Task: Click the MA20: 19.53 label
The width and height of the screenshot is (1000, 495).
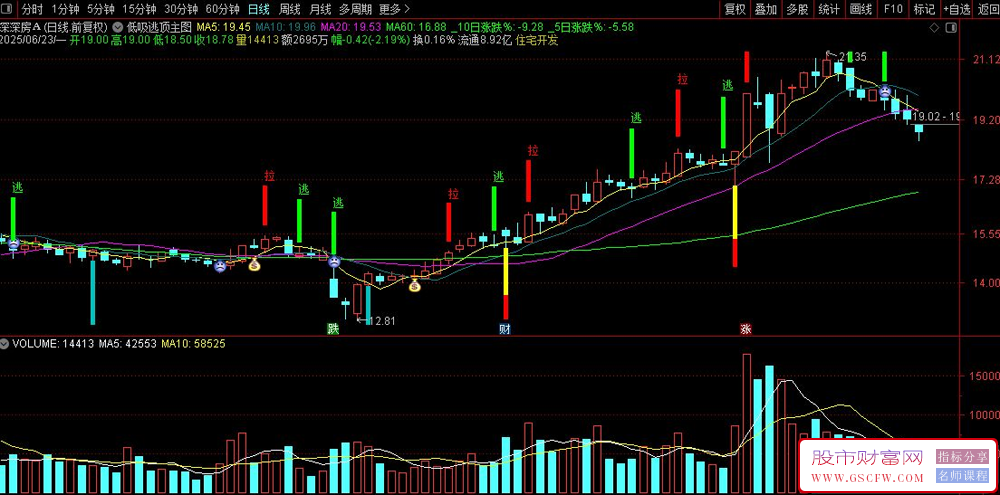Action: [x=351, y=27]
